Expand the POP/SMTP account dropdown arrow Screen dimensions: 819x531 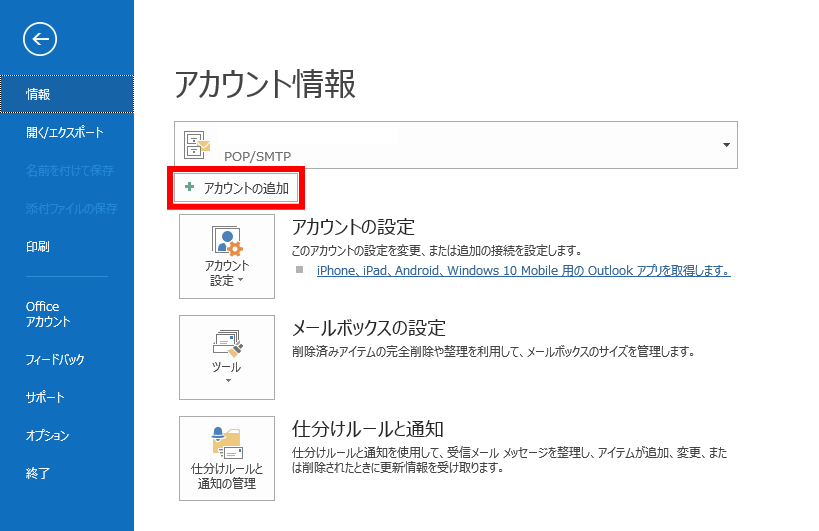tap(726, 145)
